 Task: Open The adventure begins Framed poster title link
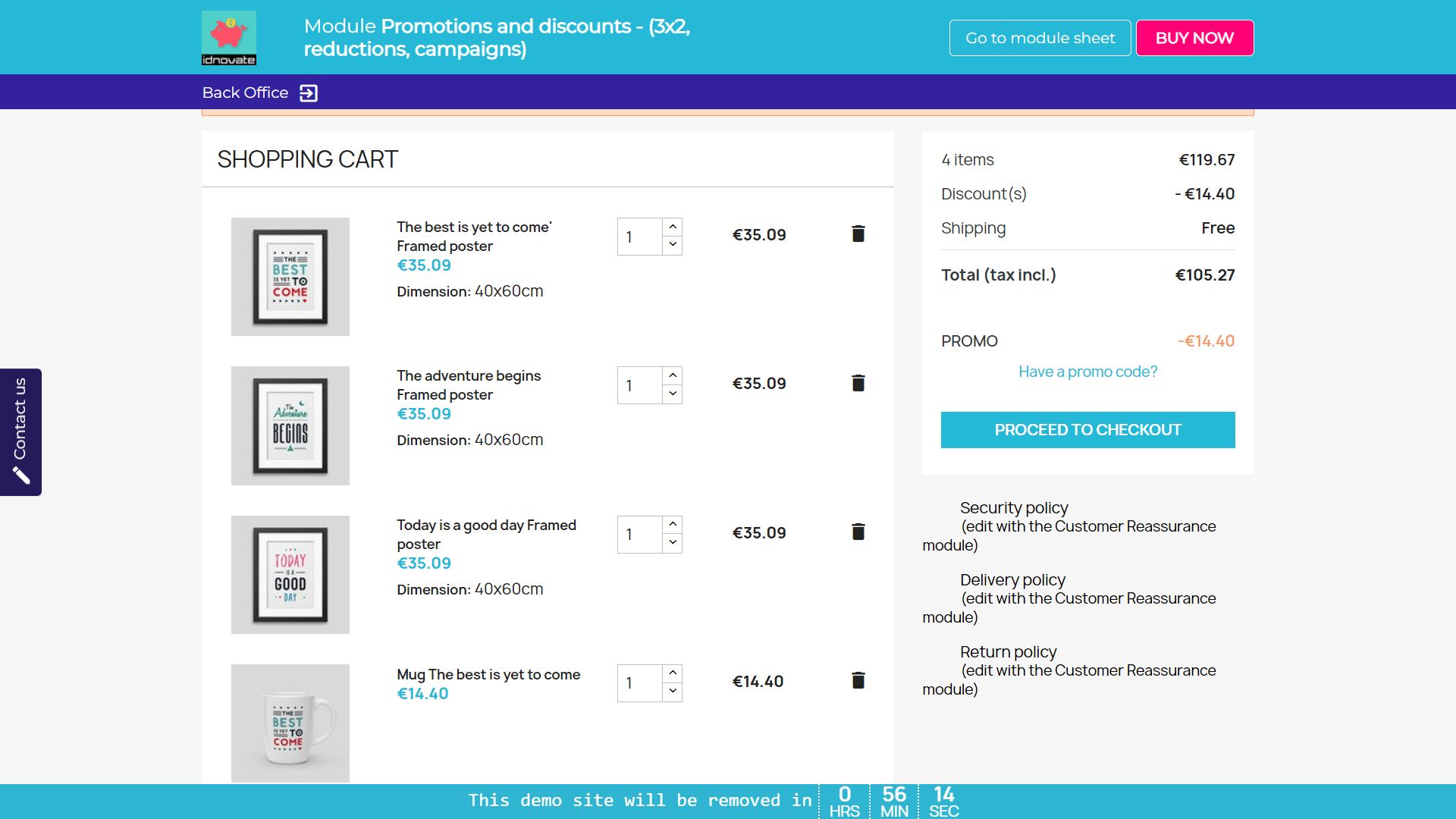pyautogui.click(x=468, y=384)
